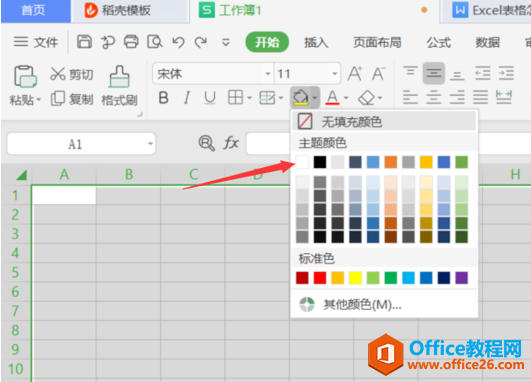Click the magnifier icon beside fx
Screen dimensions: 531x382
pyautogui.click(x=206, y=143)
